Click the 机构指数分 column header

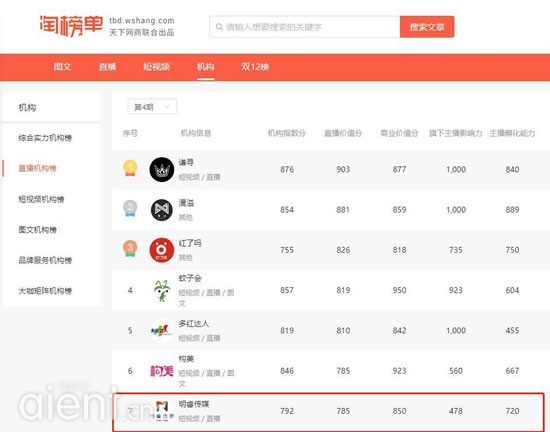(x=287, y=133)
